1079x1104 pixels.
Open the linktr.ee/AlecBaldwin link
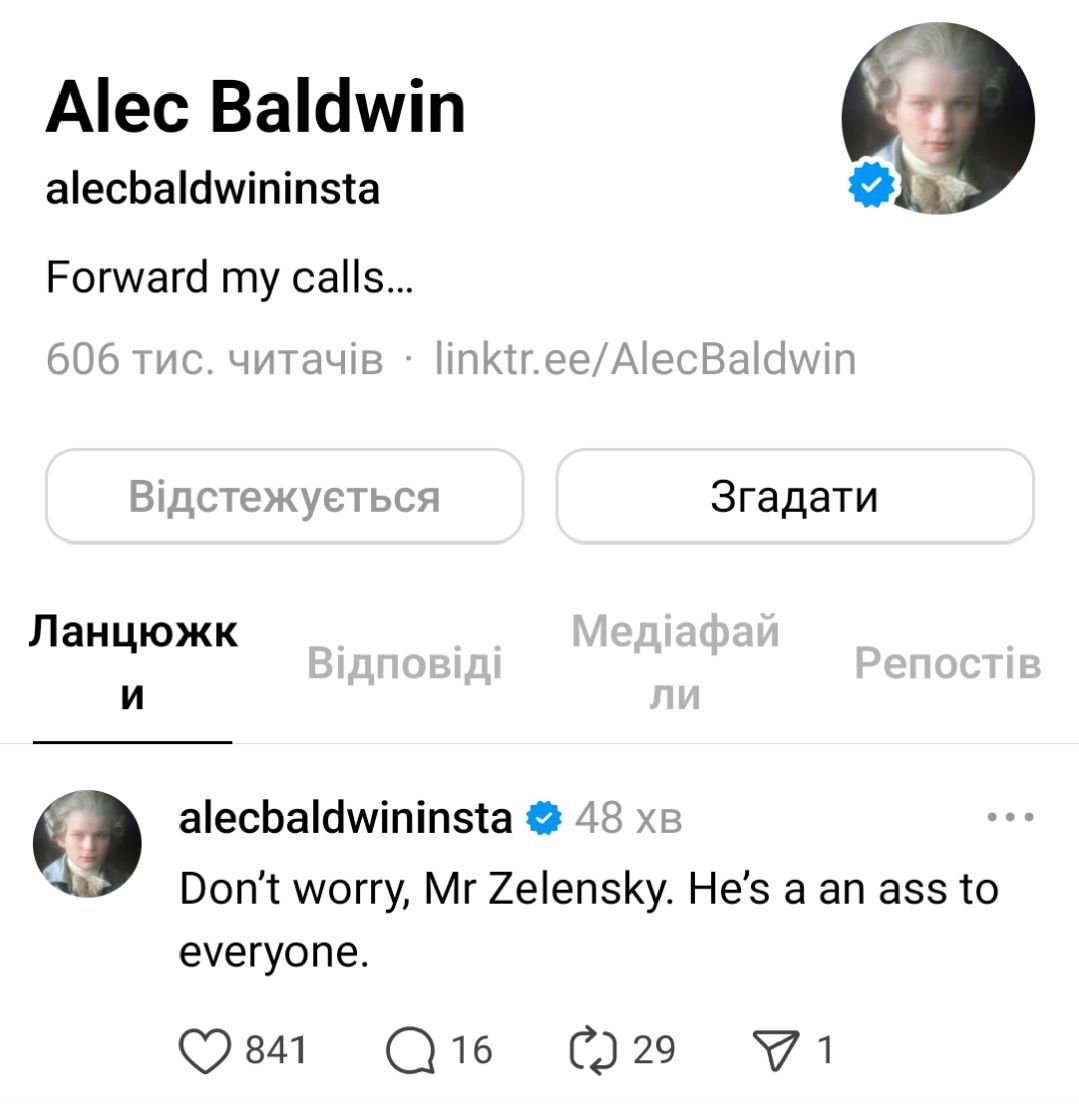pyautogui.click(x=645, y=359)
